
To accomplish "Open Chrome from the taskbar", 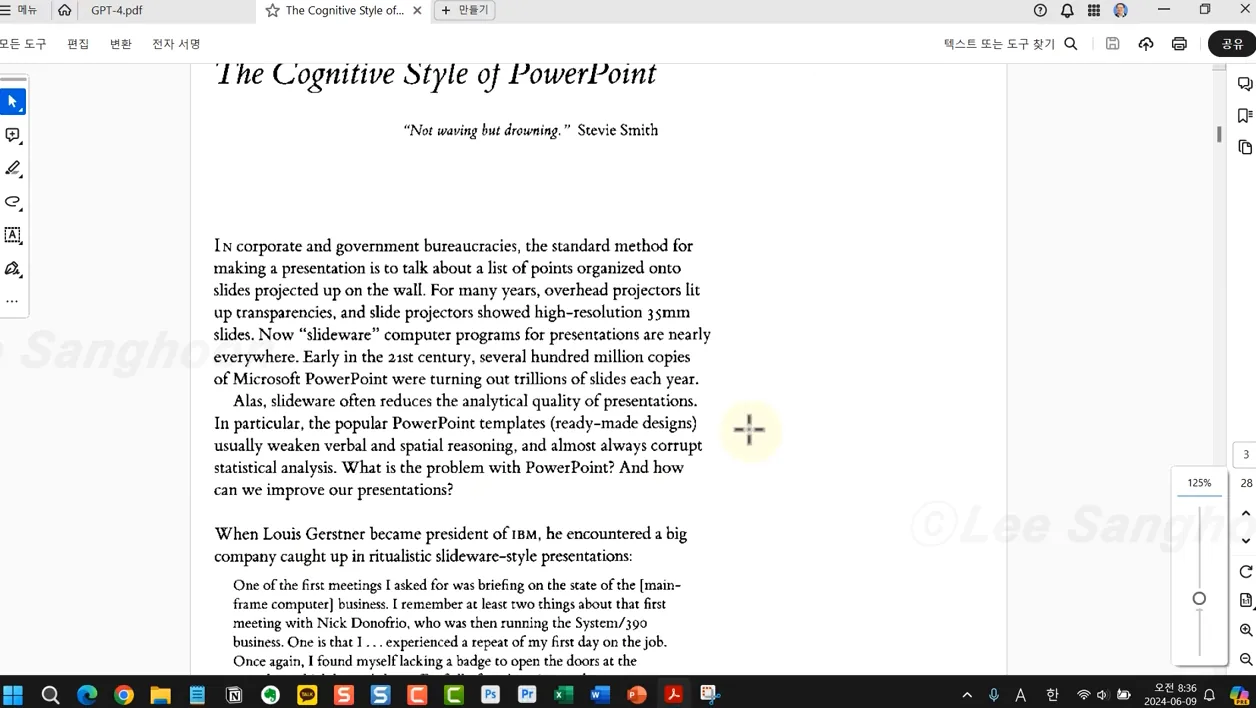I will [x=124, y=695].
